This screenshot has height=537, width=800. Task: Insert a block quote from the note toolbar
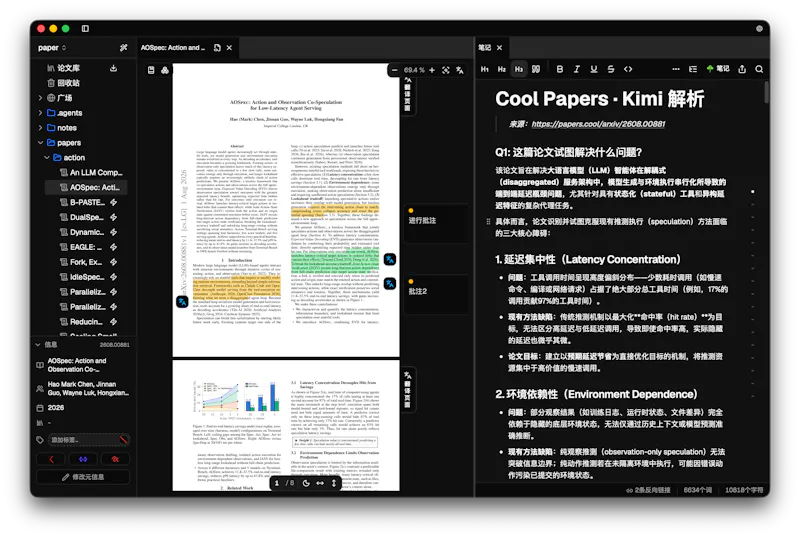[x=536, y=69]
